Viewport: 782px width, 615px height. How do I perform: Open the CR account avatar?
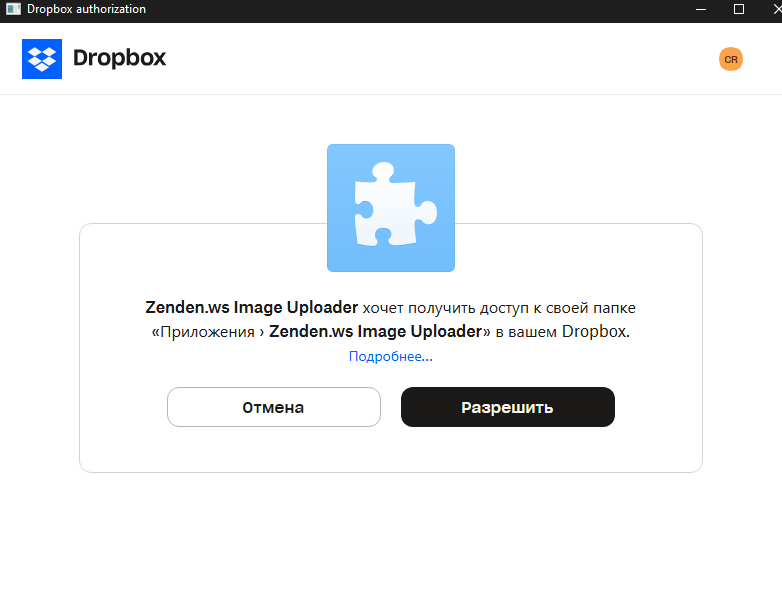(x=731, y=59)
